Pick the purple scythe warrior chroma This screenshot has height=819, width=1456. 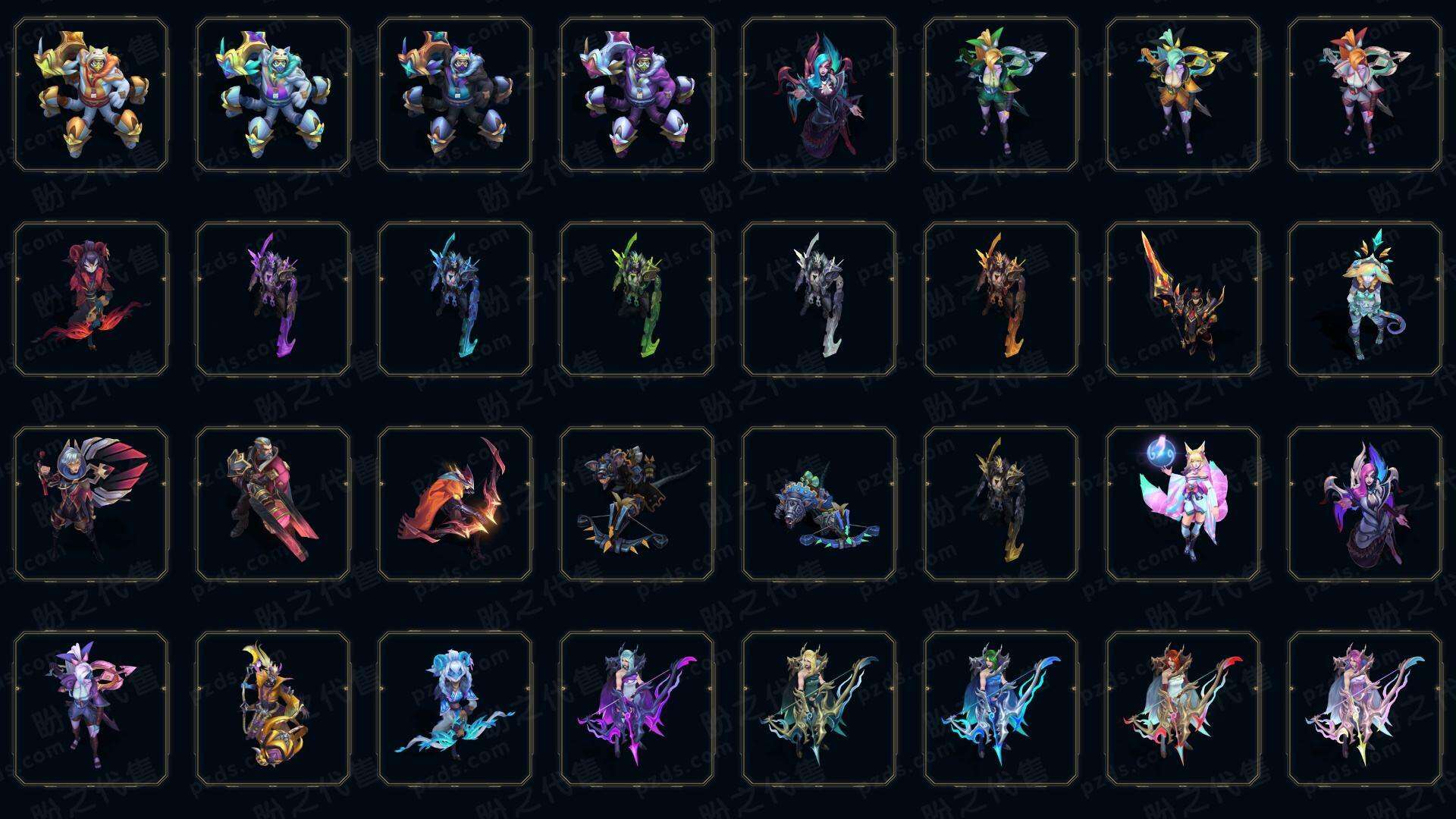click(273, 299)
